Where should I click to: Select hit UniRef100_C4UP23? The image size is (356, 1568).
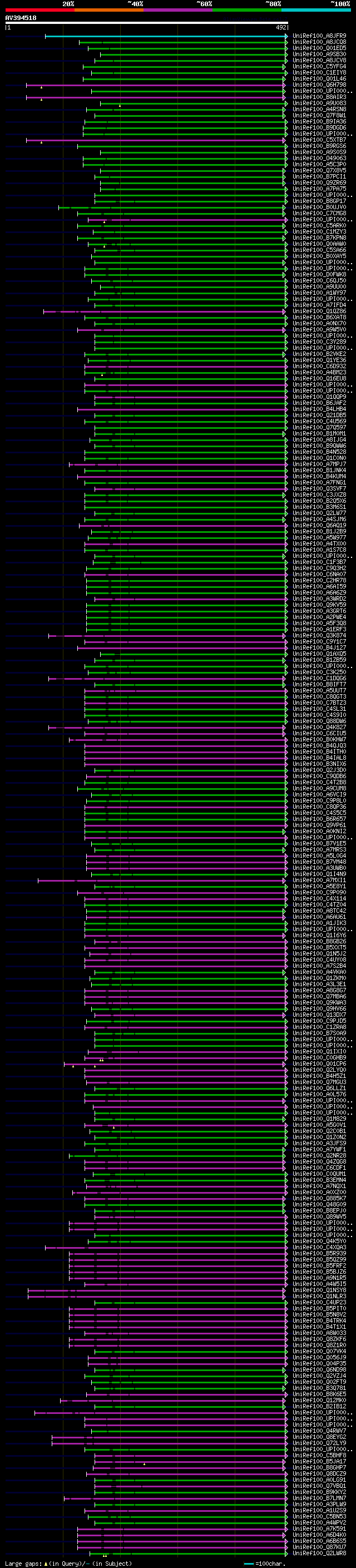[x=319, y=1302]
